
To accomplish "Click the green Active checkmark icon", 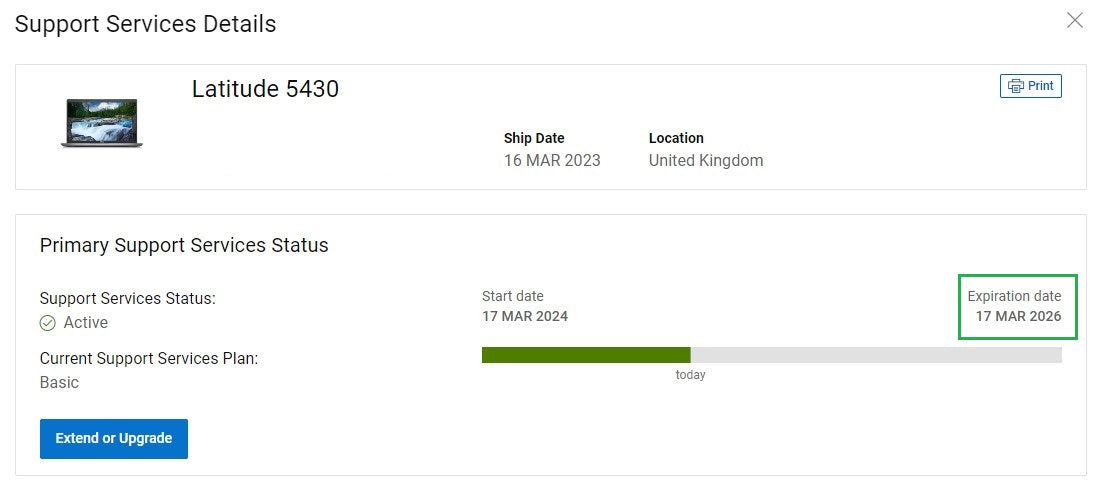I will (x=48, y=323).
